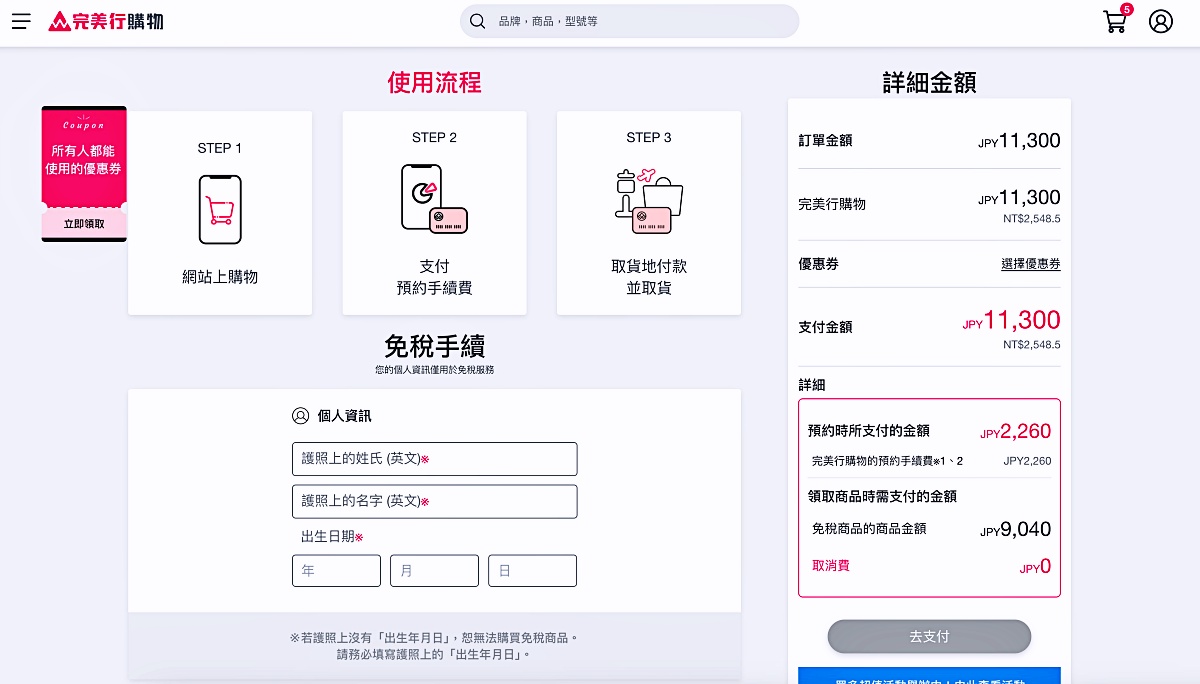Open the shopping cart icon
This screenshot has height=684, width=1200.
(x=1114, y=22)
